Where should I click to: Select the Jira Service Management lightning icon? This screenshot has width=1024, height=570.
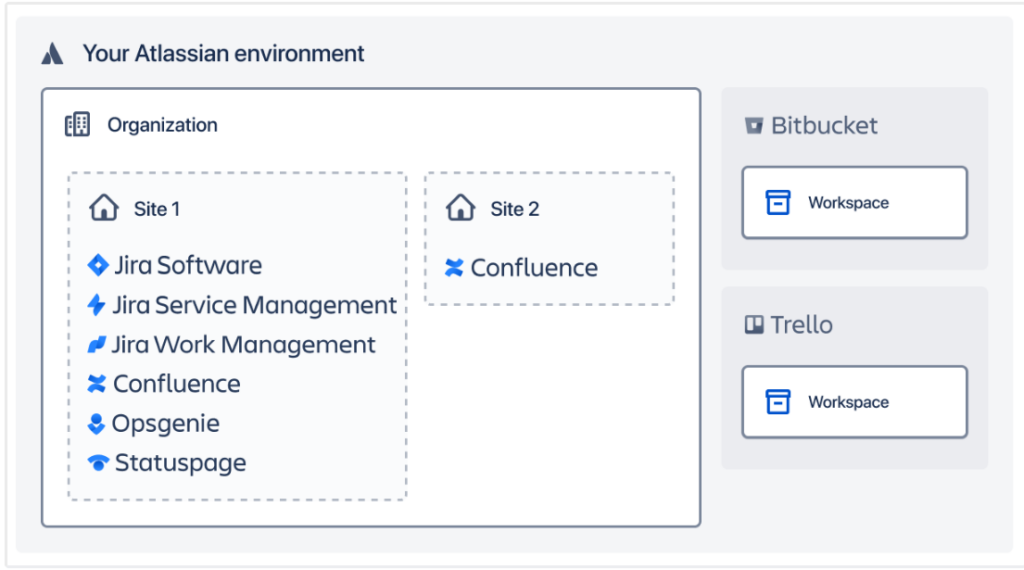pyautogui.click(x=97, y=305)
